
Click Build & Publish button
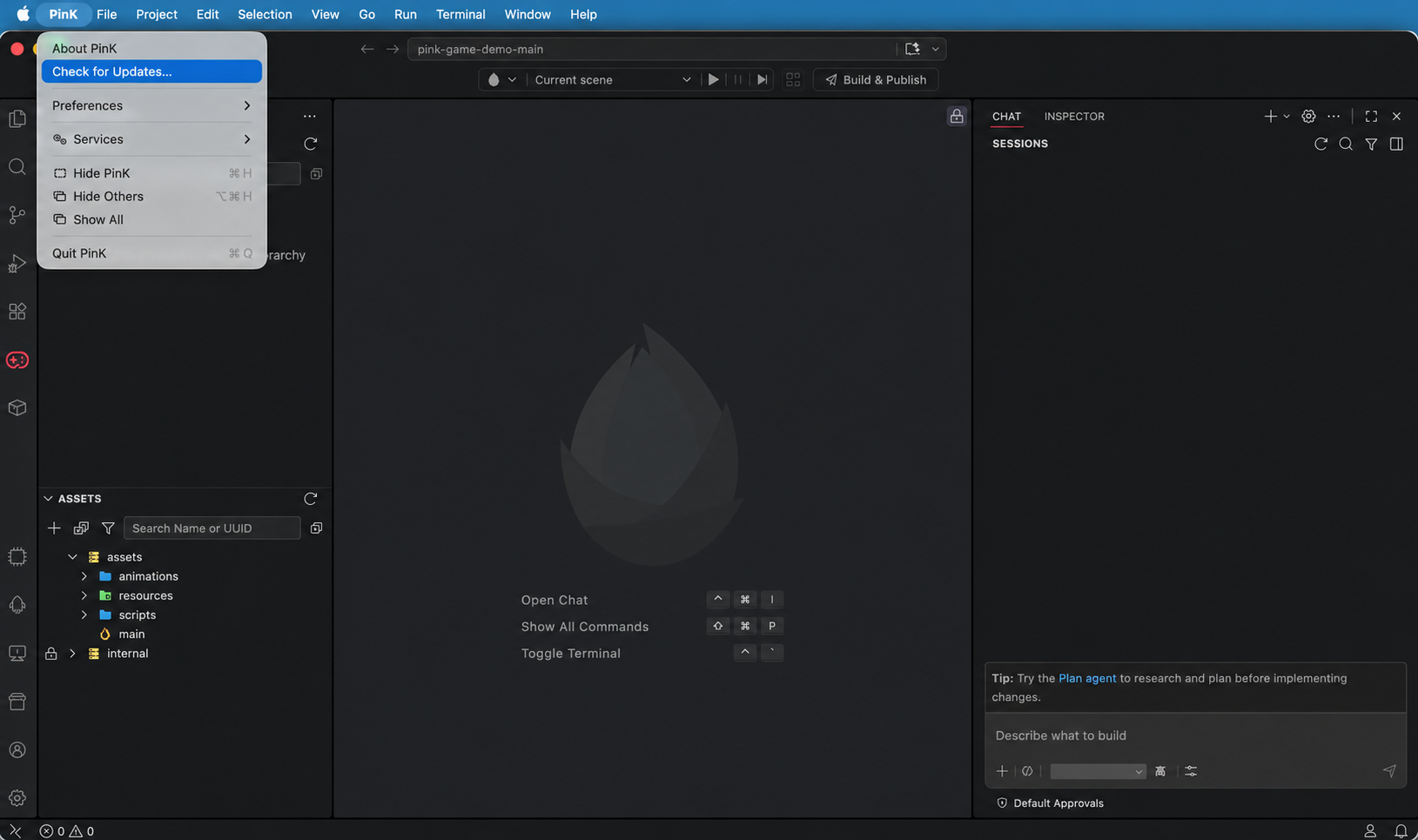(876, 79)
